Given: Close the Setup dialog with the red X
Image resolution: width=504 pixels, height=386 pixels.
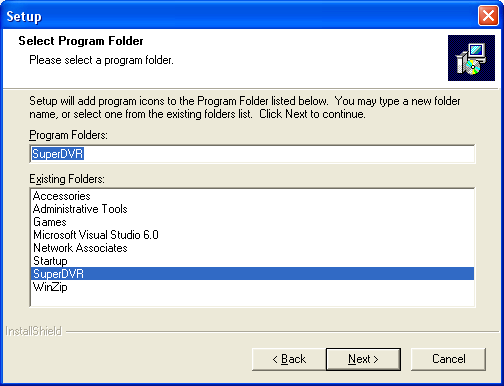Looking at the screenshot, I should 488,16.
